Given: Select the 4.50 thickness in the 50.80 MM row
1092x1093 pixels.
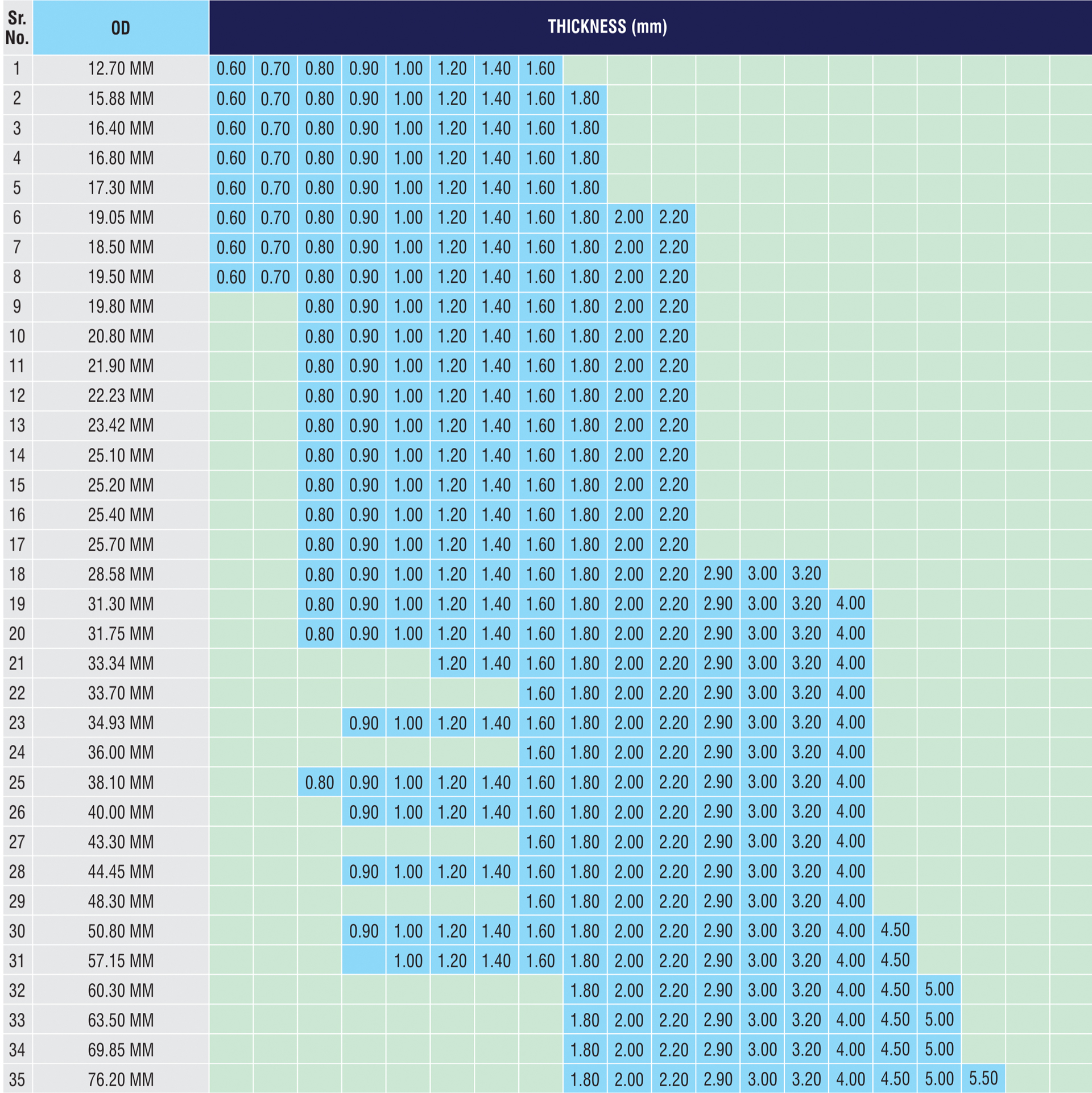Looking at the screenshot, I should [895, 930].
